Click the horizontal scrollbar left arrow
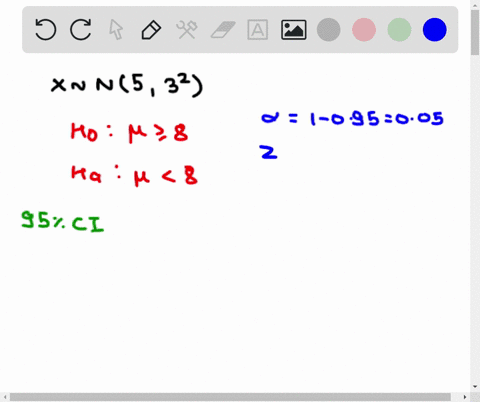 tap(5, 397)
